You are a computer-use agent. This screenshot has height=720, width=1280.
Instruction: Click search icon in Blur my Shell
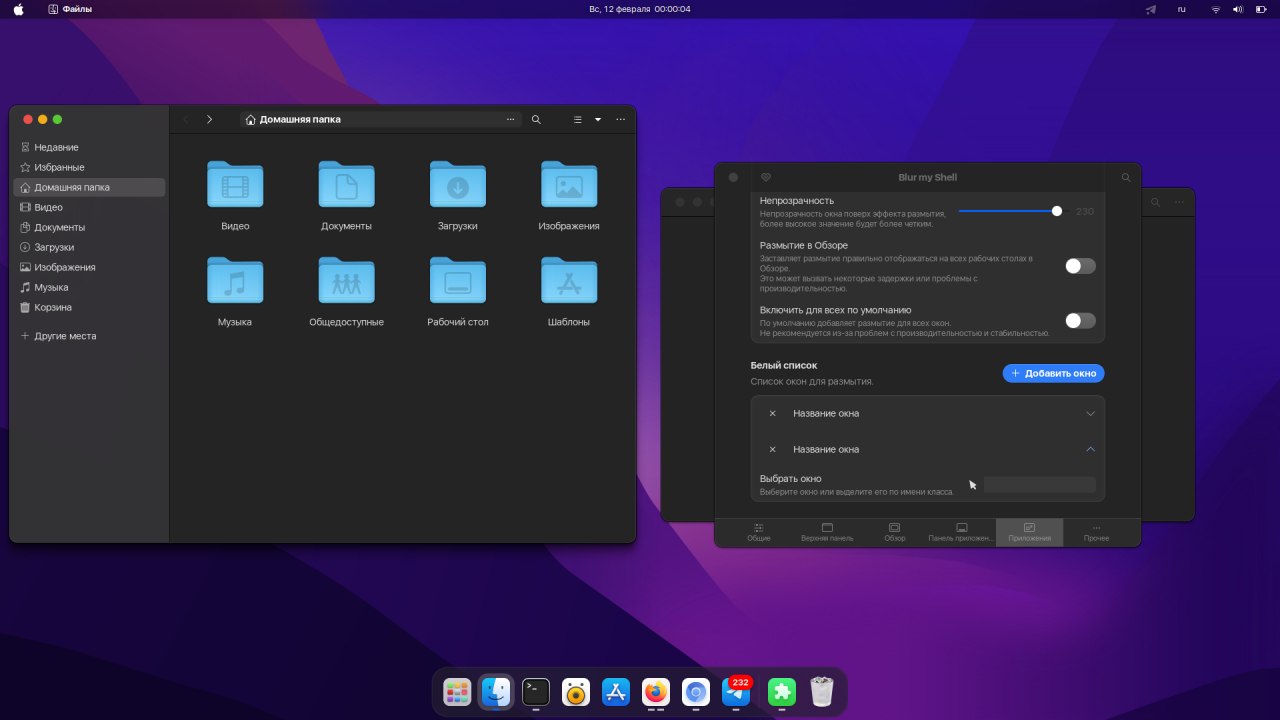tap(1126, 177)
